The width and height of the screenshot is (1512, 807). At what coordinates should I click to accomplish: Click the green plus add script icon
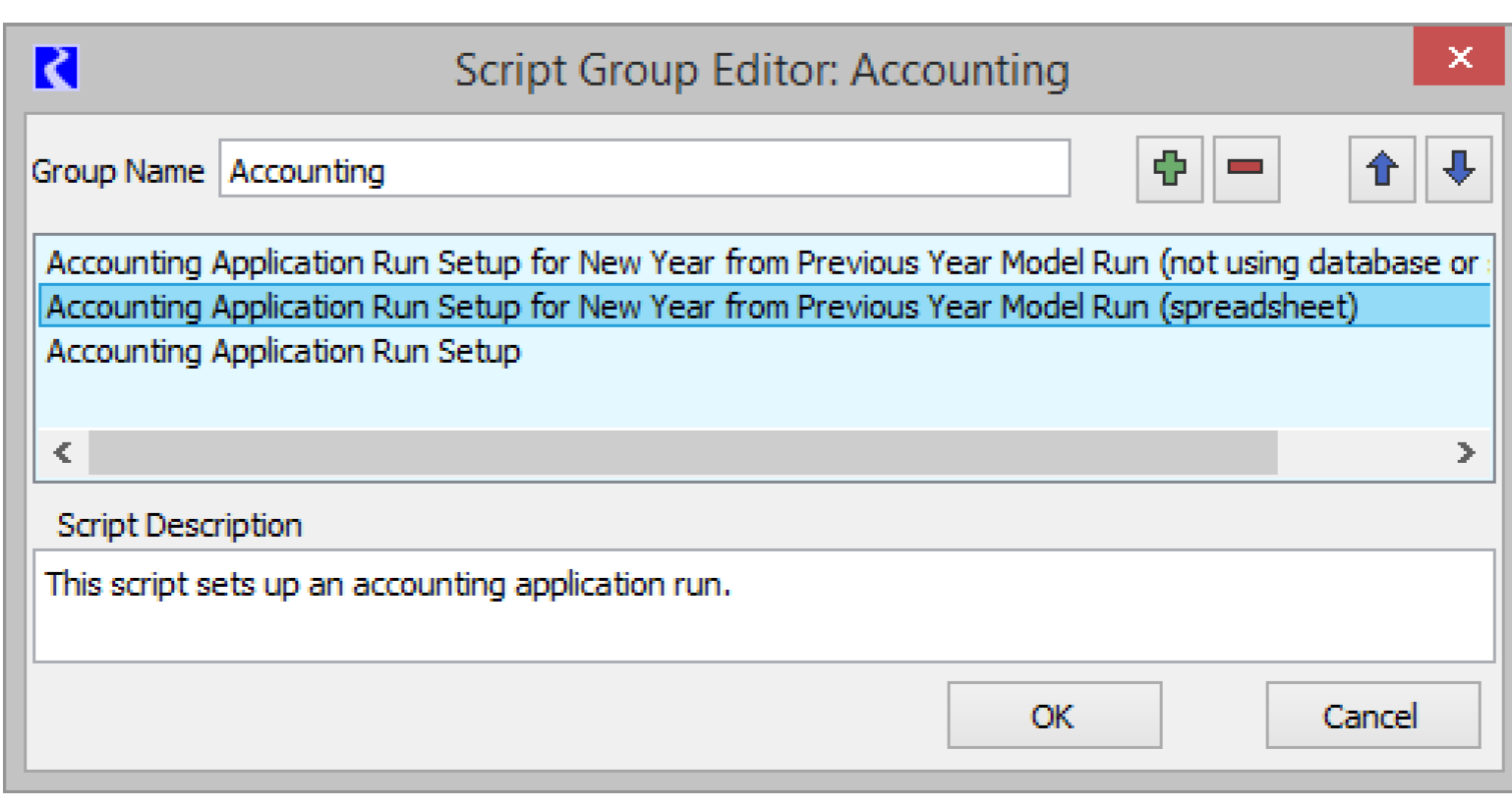1169,169
